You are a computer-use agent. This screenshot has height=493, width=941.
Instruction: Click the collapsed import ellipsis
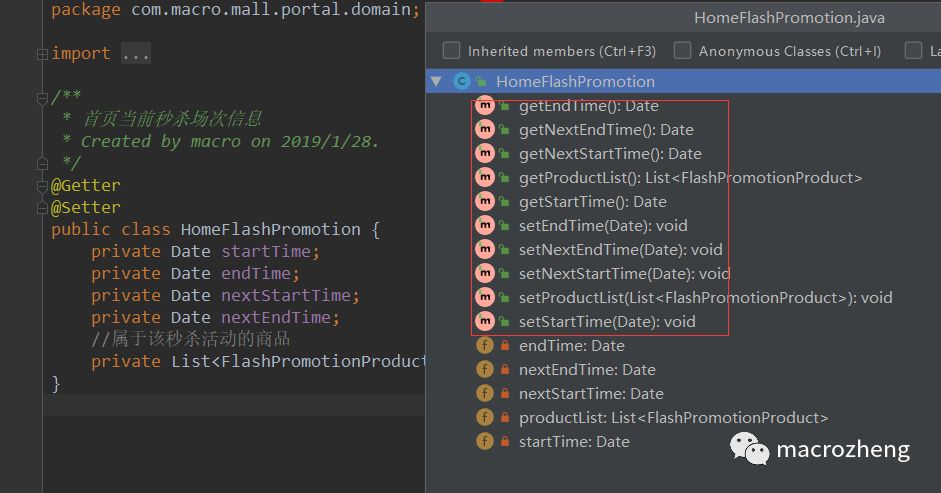[x=136, y=54]
